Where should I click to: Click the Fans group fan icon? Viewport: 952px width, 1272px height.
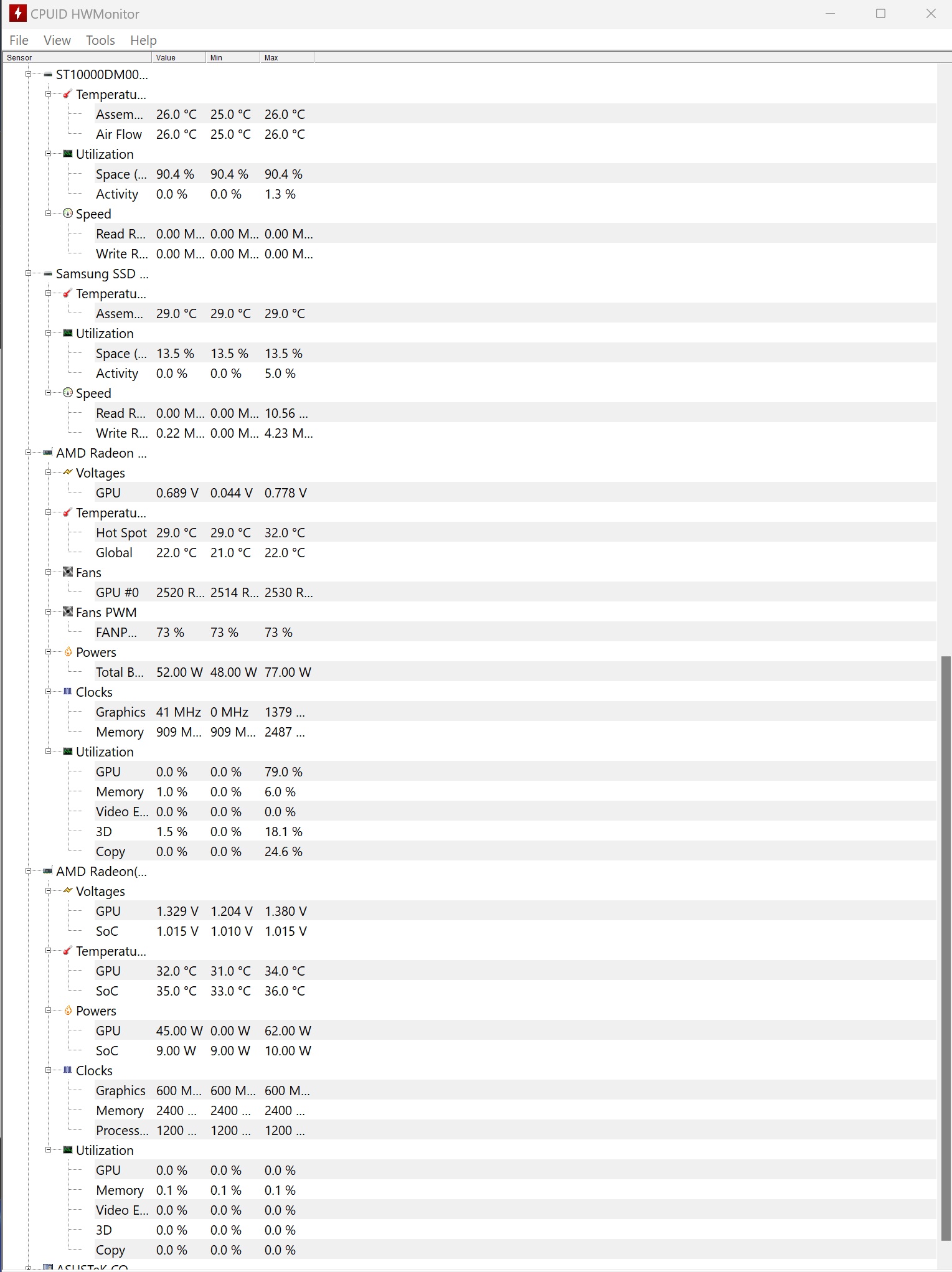tap(68, 572)
